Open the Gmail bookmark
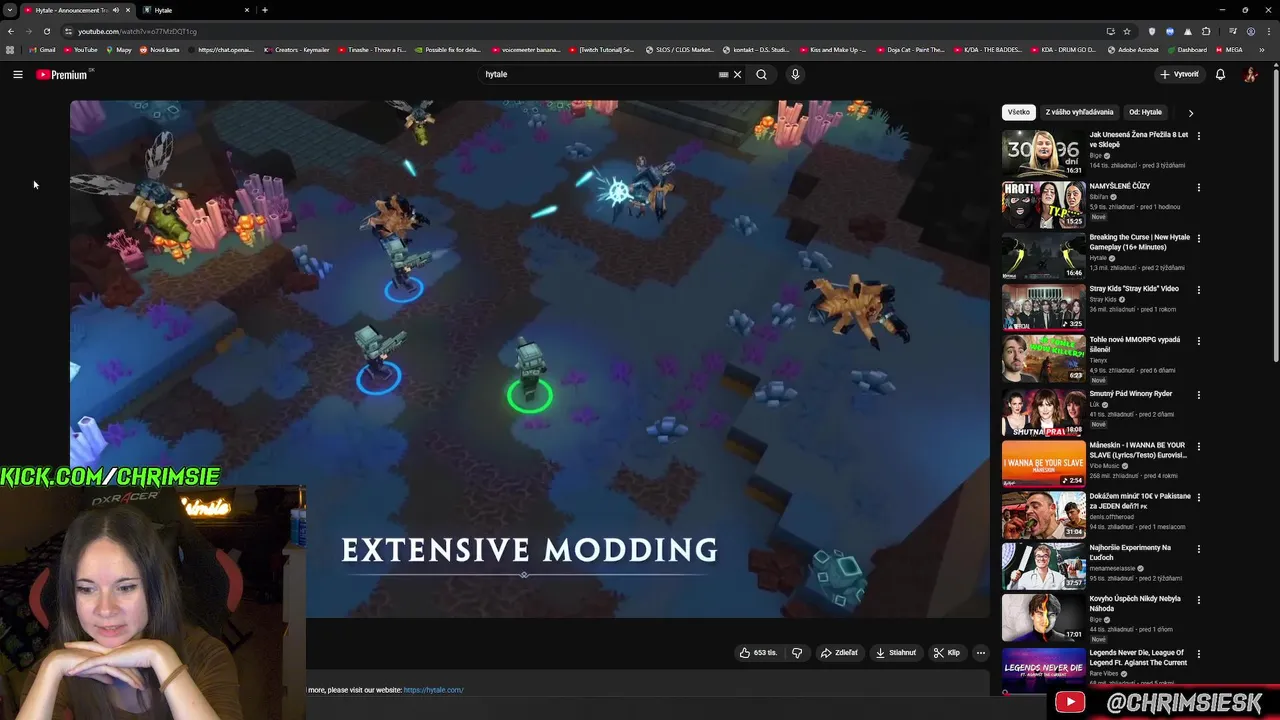 [42, 50]
